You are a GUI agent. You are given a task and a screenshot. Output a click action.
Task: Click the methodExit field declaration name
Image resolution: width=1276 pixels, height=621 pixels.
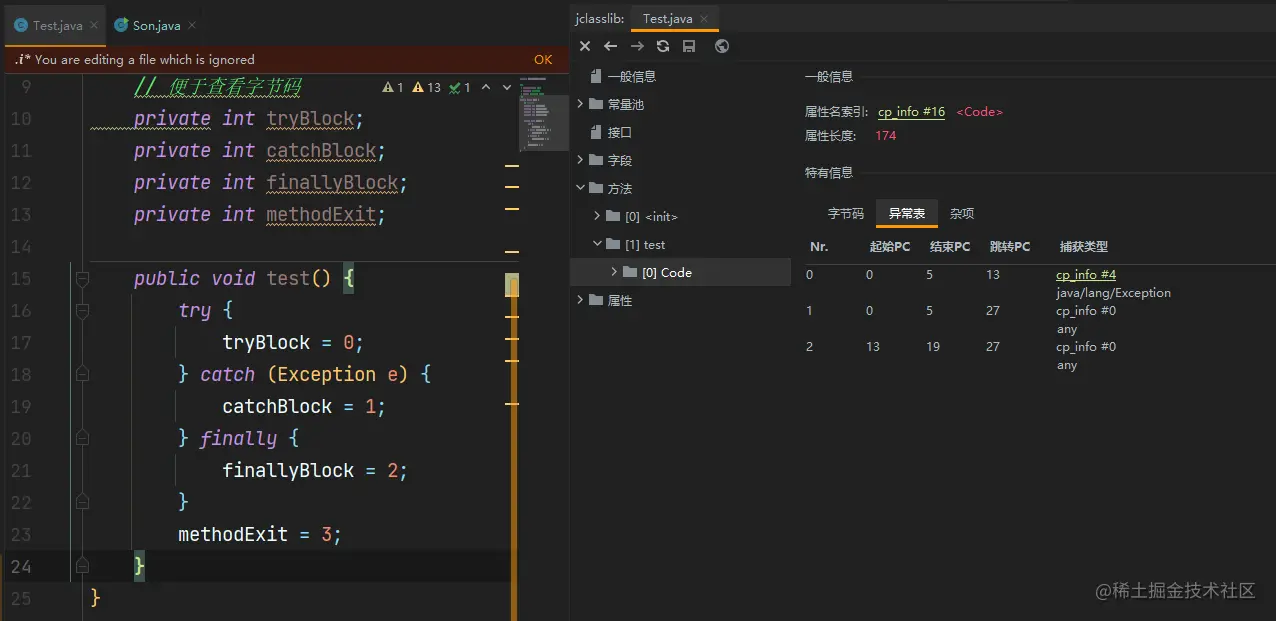(x=321, y=214)
